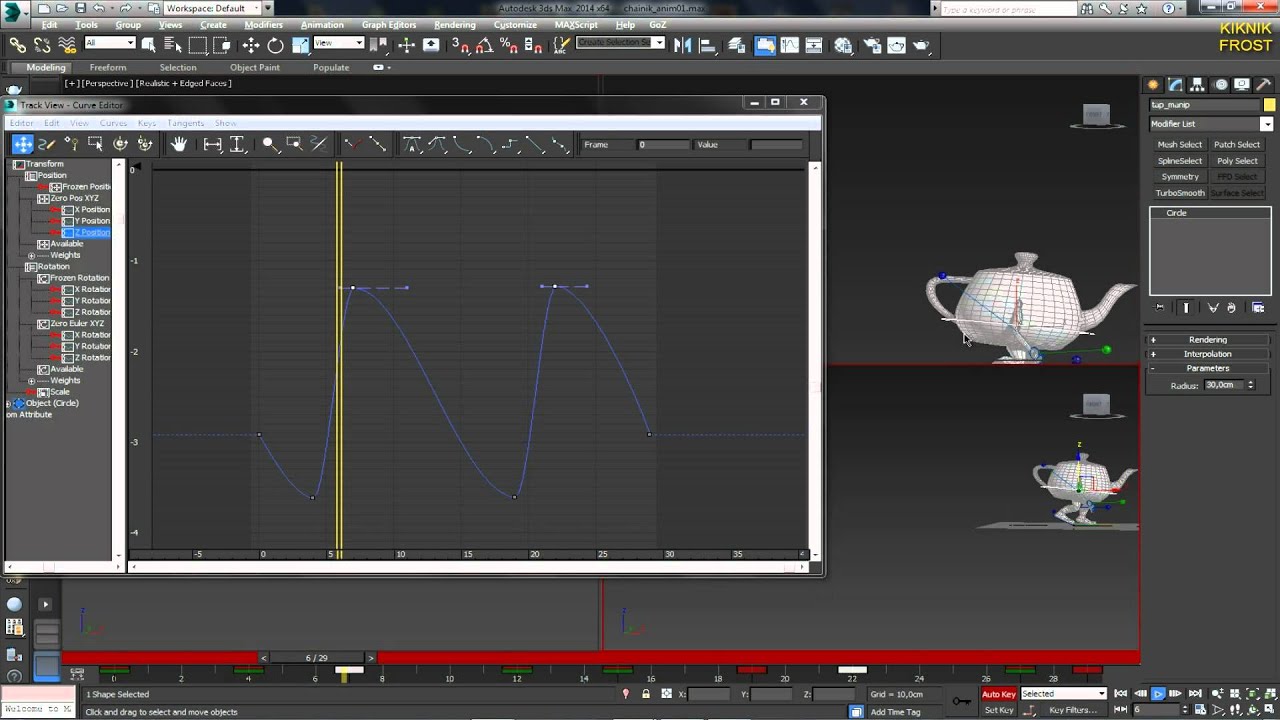1280x720 pixels.
Task: Toggle Set Key mode
Action: 998,710
